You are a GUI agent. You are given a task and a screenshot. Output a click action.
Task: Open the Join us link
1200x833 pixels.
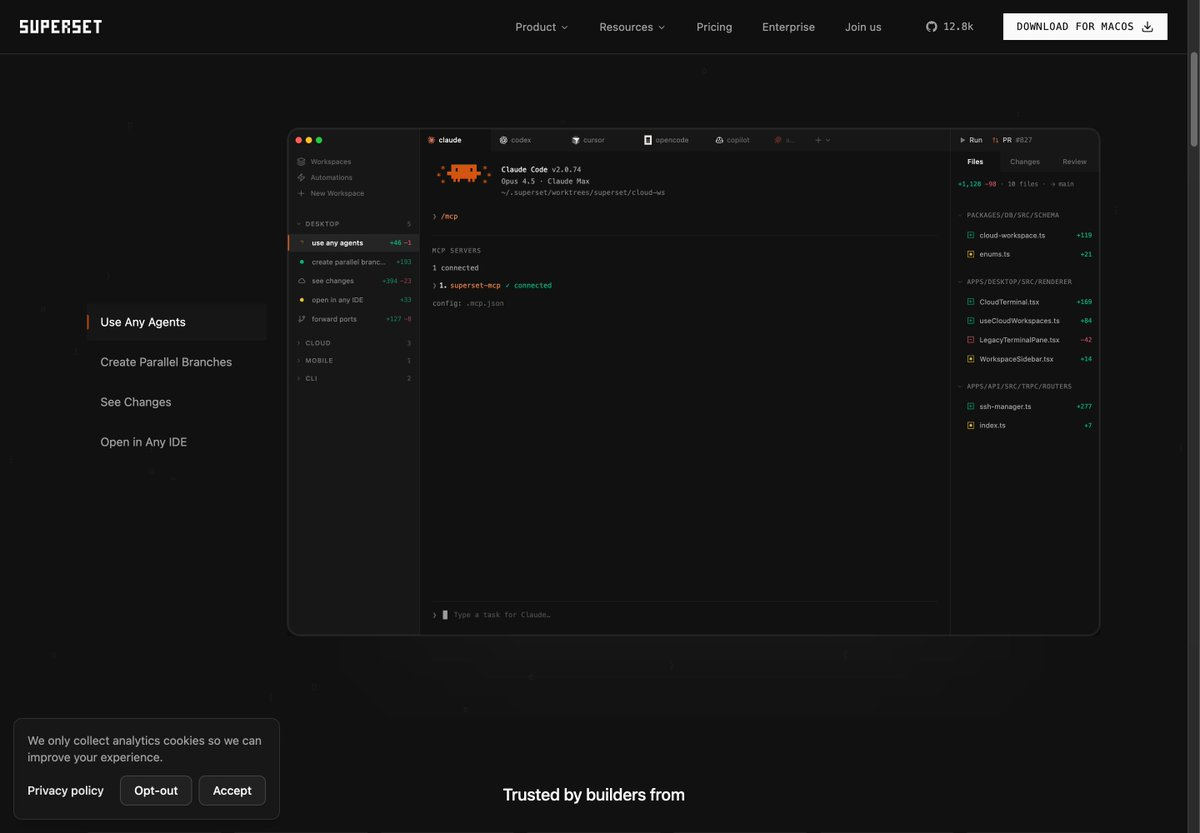(x=863, y=27)
